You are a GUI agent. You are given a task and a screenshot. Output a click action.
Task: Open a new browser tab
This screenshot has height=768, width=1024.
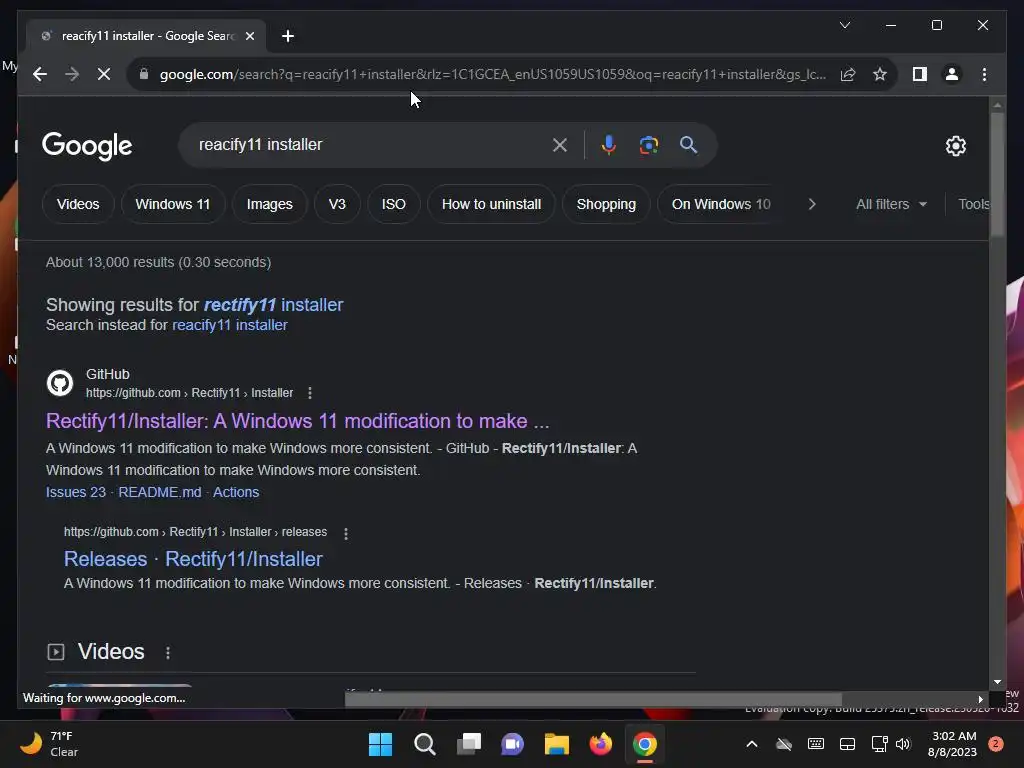(288, 36)
